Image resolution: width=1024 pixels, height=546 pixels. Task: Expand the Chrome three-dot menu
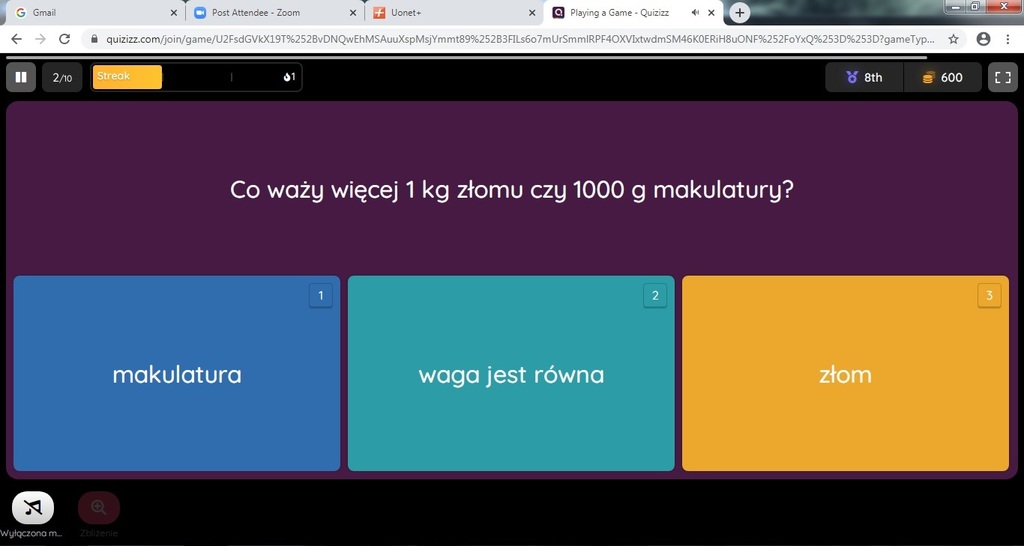pos(1008,39)
